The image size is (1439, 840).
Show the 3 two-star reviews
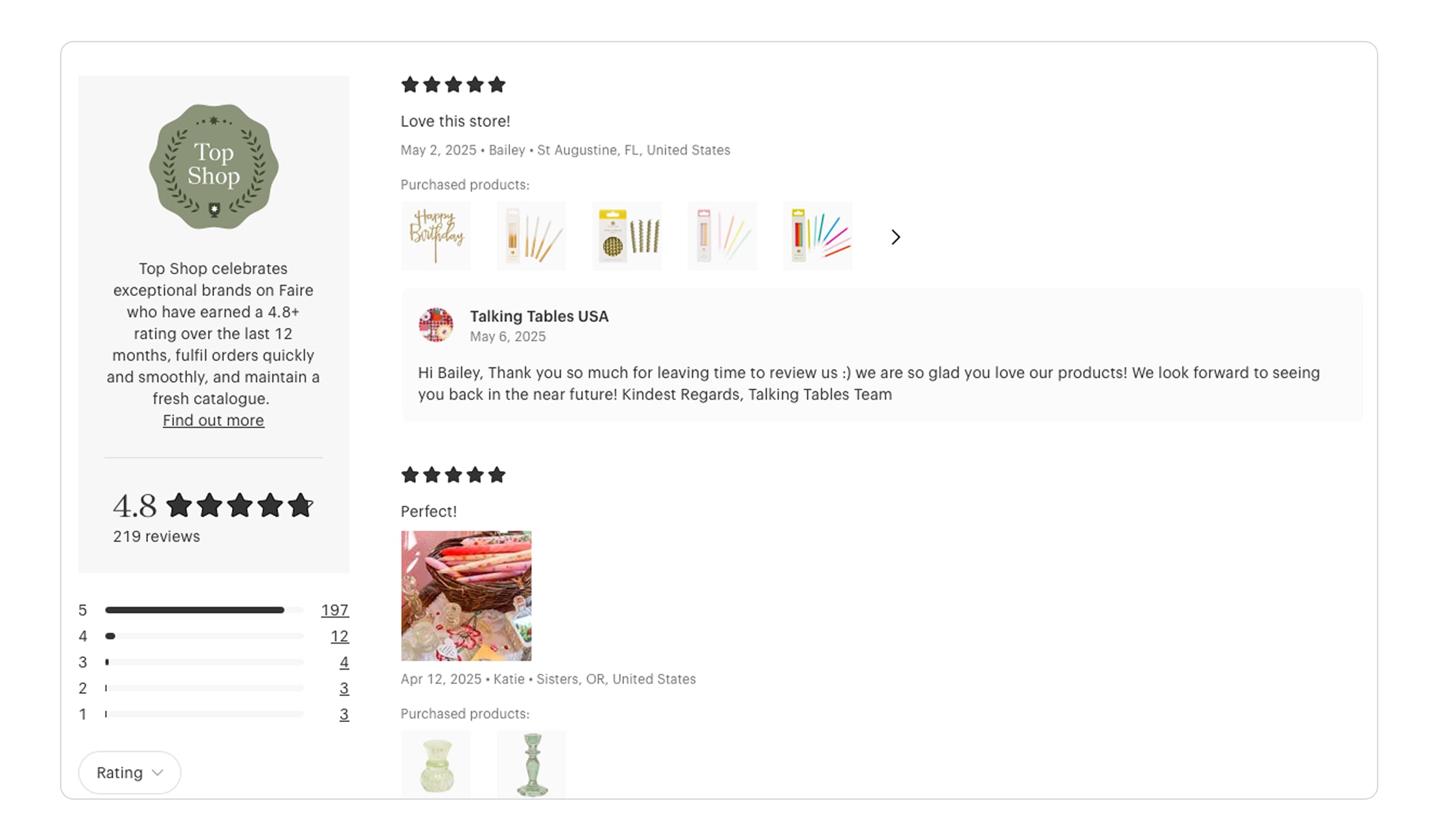pos(344,689)
